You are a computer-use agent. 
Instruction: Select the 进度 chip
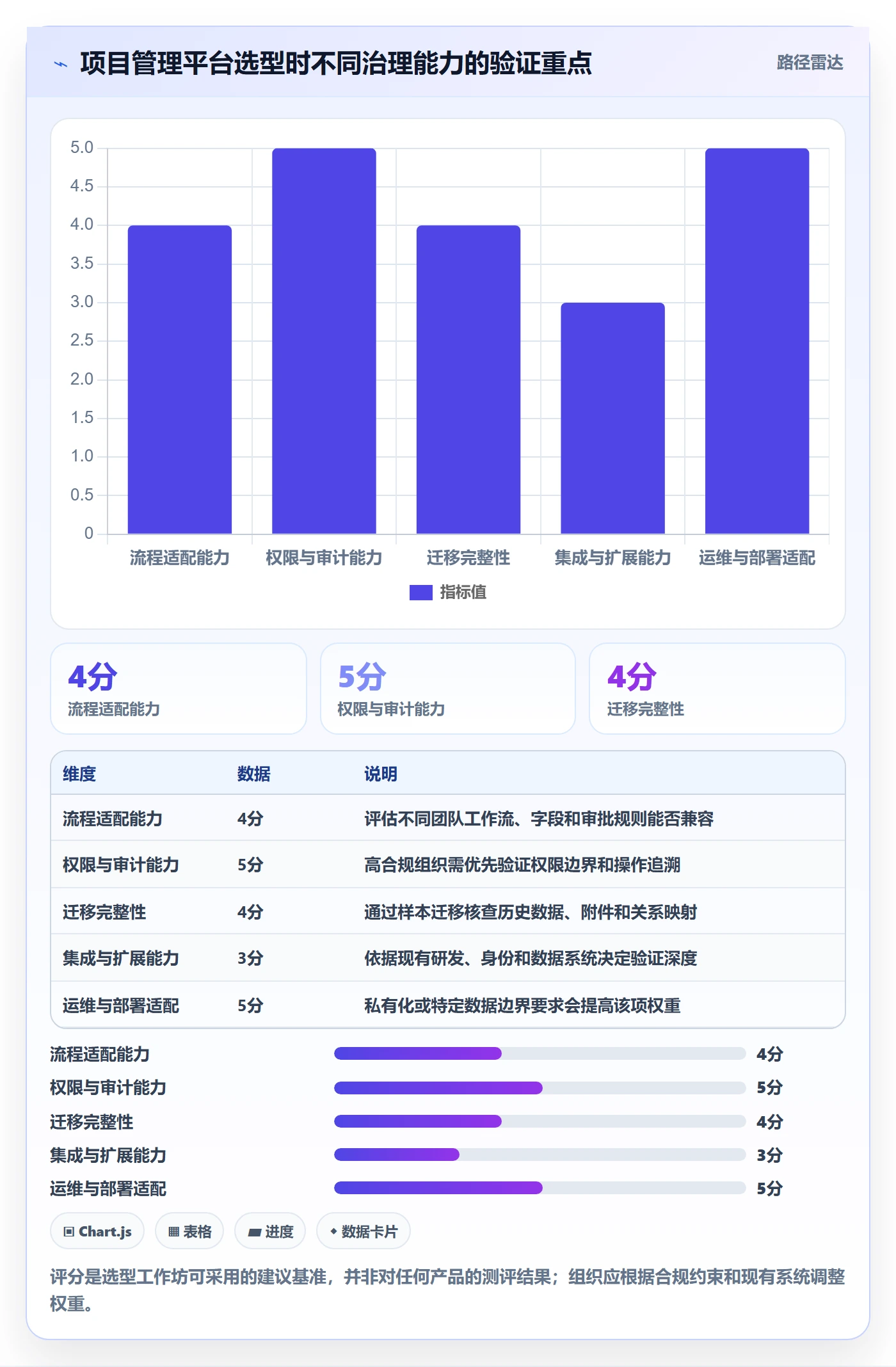270,1231
